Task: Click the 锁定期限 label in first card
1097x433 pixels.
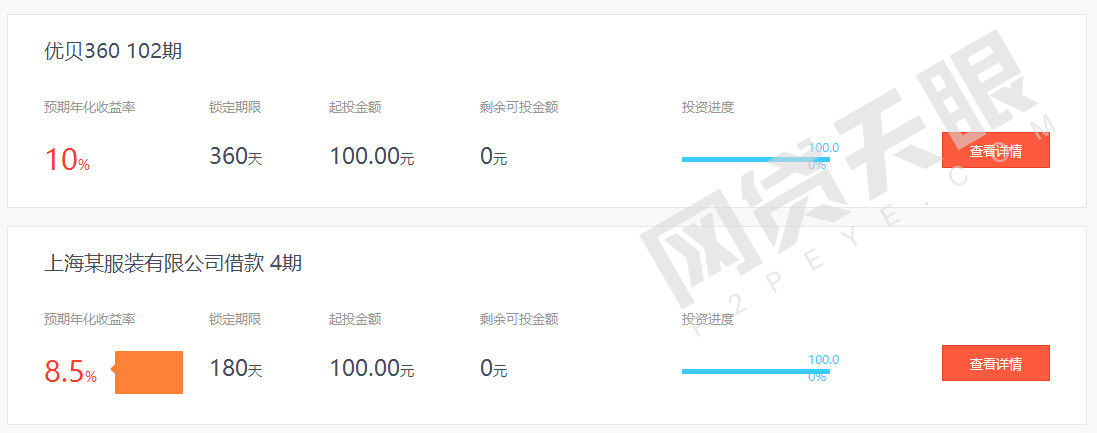Action: [x=235, y=108]
